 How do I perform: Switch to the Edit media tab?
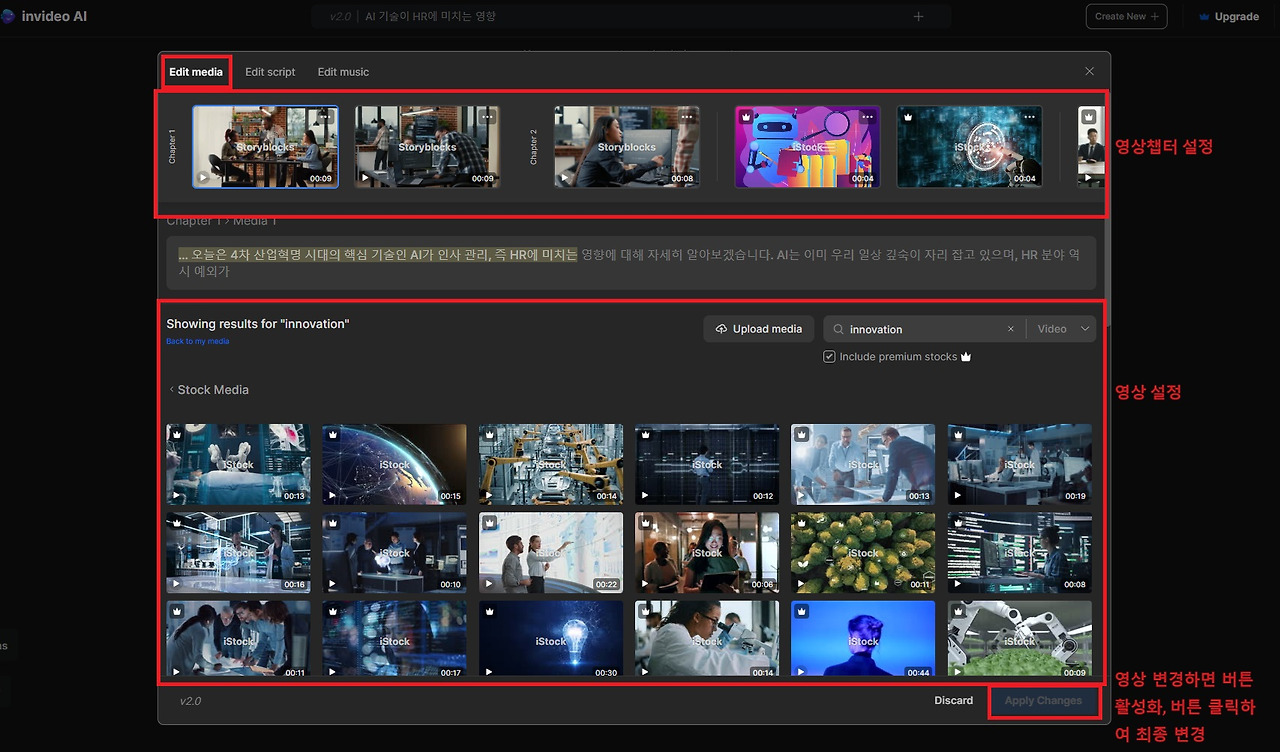[x=196, y=72]
